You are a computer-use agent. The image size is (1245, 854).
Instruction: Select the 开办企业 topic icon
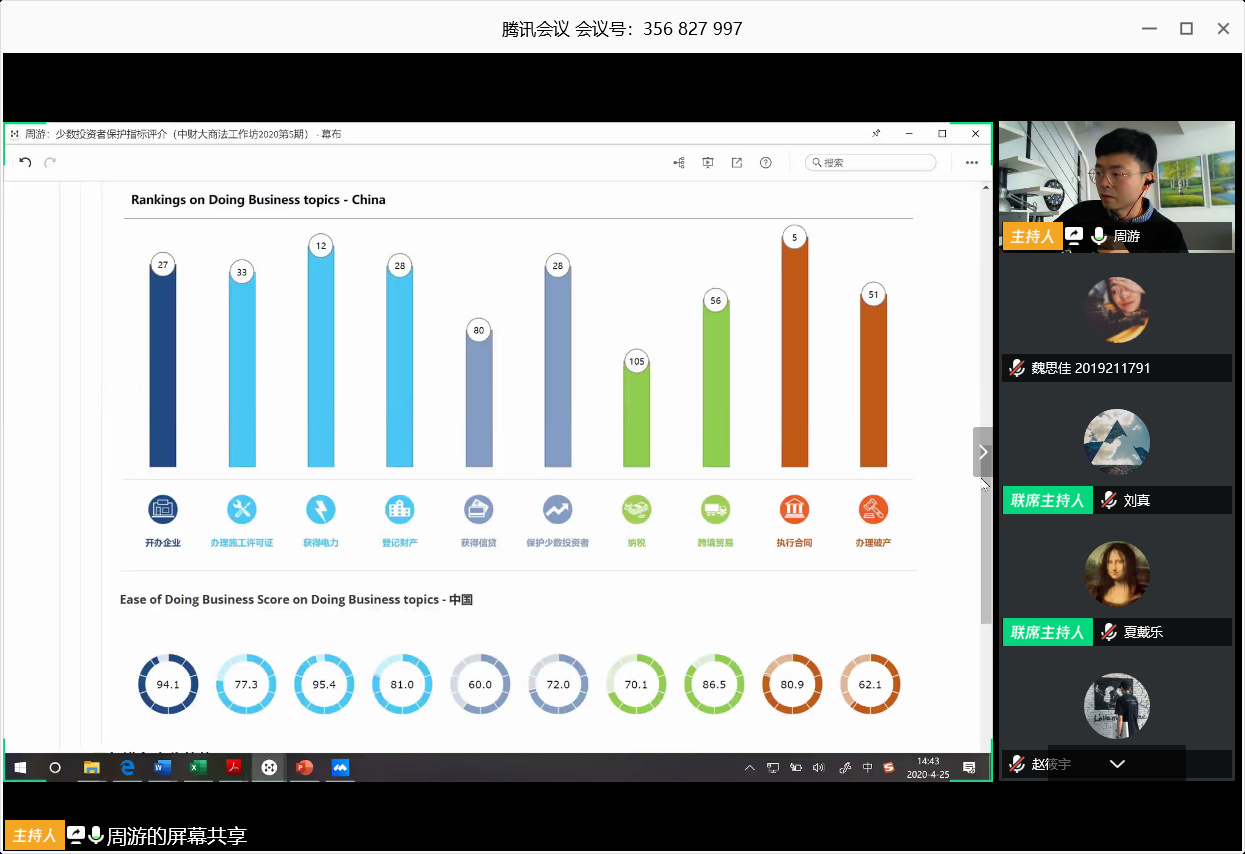coord(163,509)
